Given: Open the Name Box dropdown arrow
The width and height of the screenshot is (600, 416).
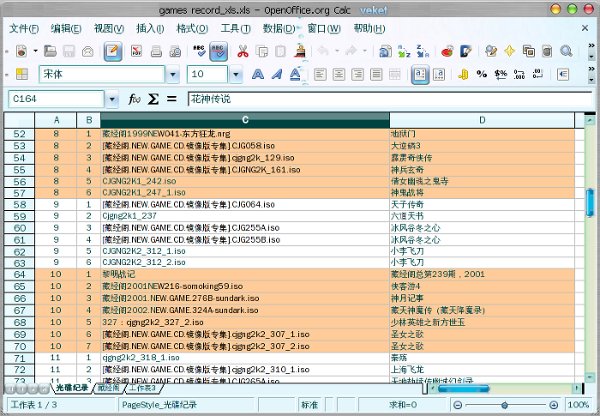Looking at the screenshot, I should (x=112, y=99).
